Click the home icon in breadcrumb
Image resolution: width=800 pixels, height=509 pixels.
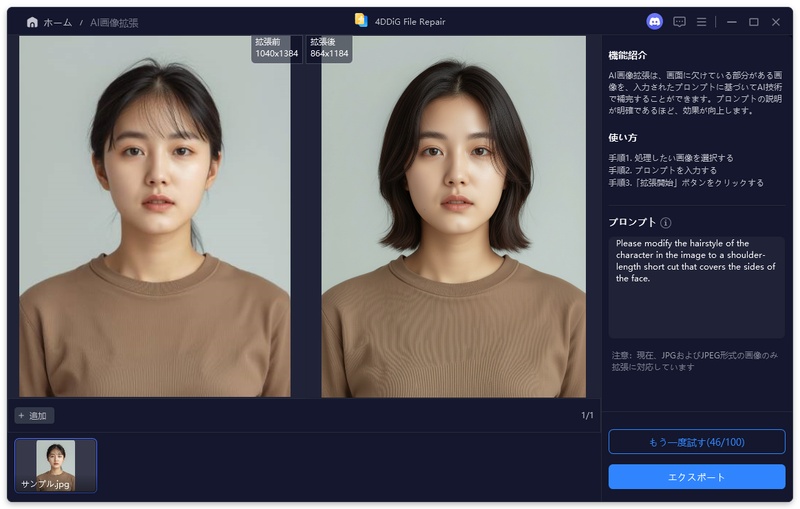pyautogui.click(x=32, y=22)
